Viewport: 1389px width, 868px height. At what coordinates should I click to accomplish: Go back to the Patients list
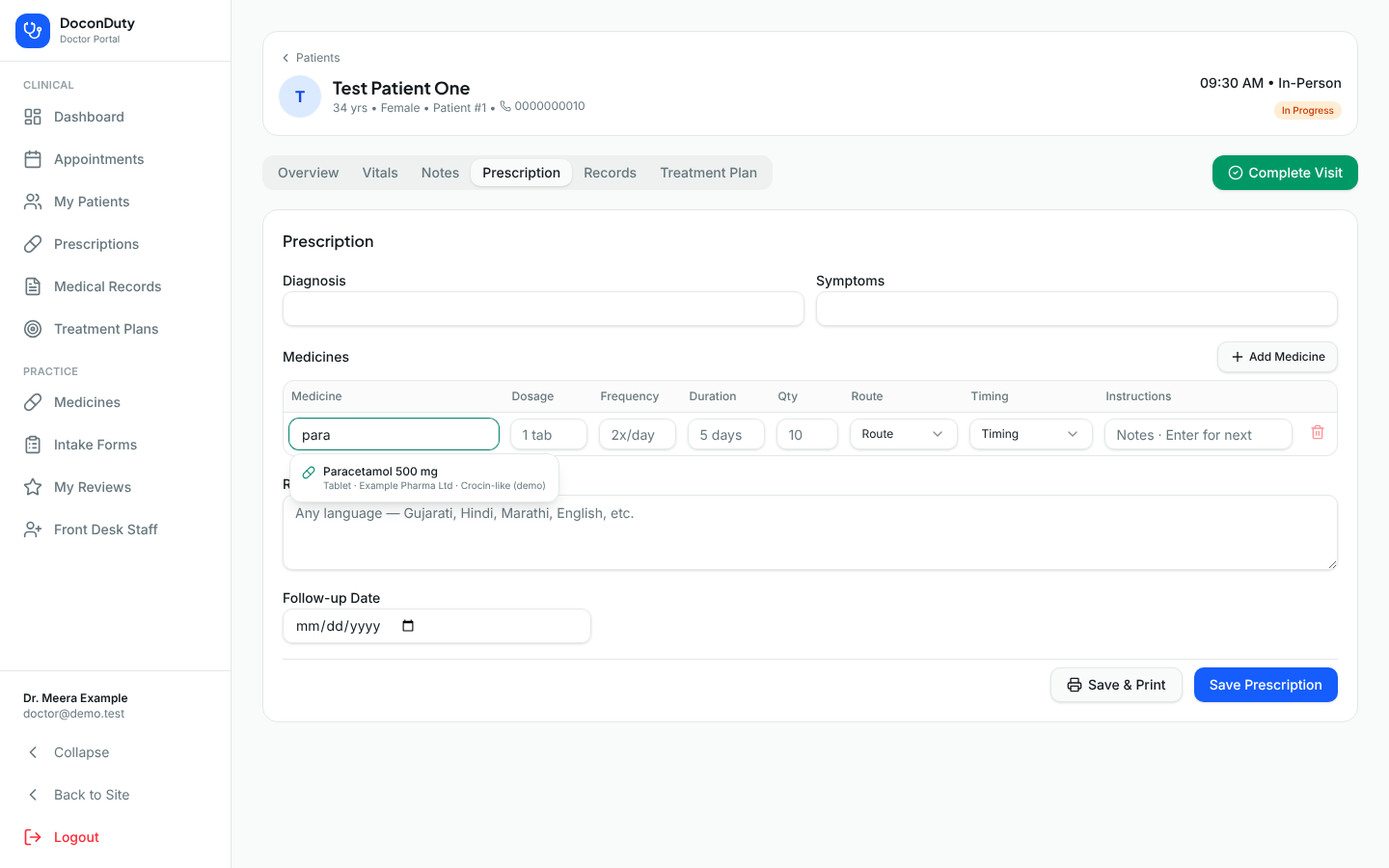tap(311, 58)
